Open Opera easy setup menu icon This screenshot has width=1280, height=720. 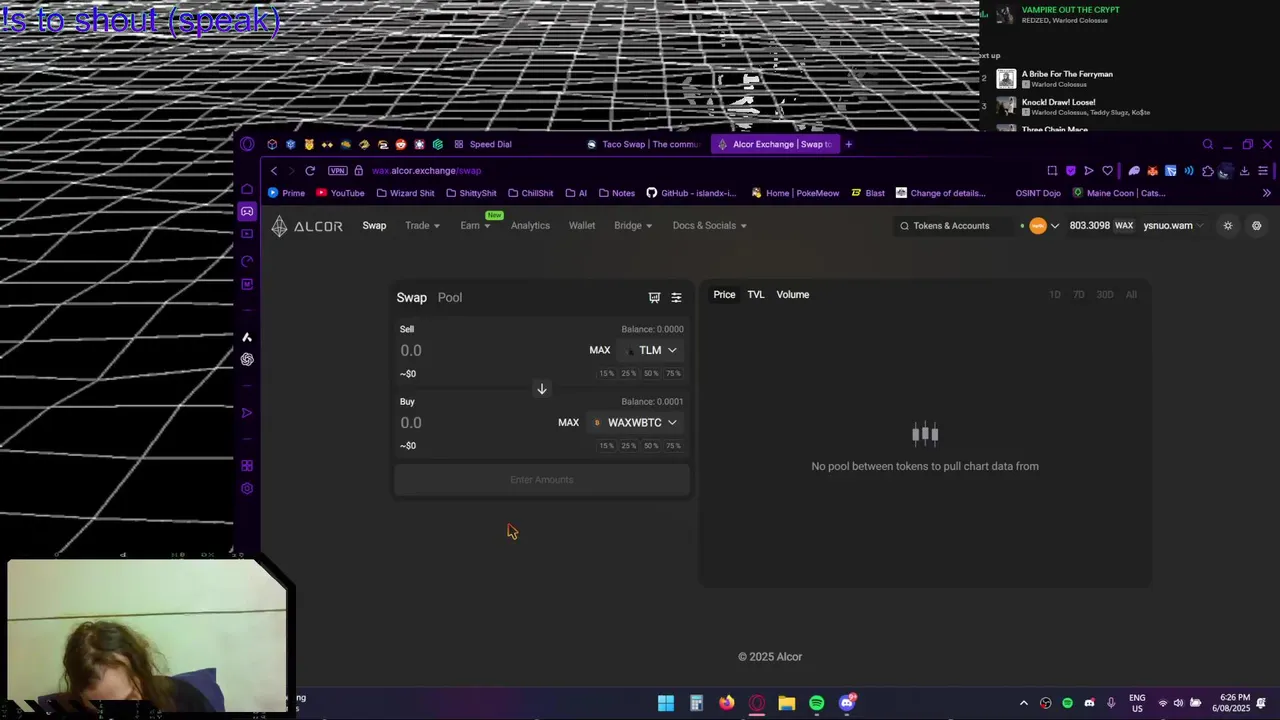1263,171
